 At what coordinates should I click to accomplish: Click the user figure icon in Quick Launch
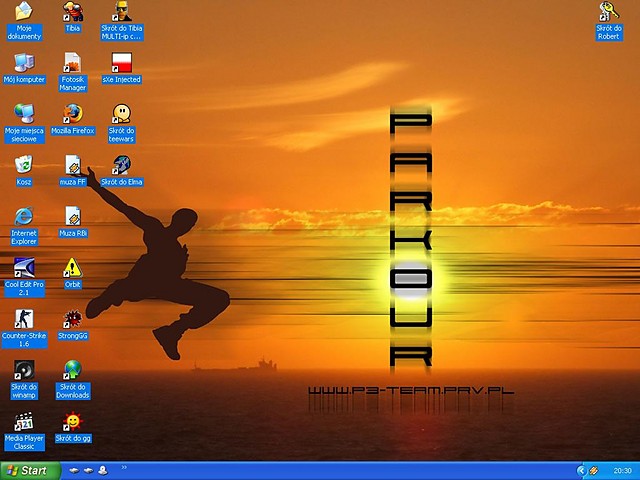(103, 471)
